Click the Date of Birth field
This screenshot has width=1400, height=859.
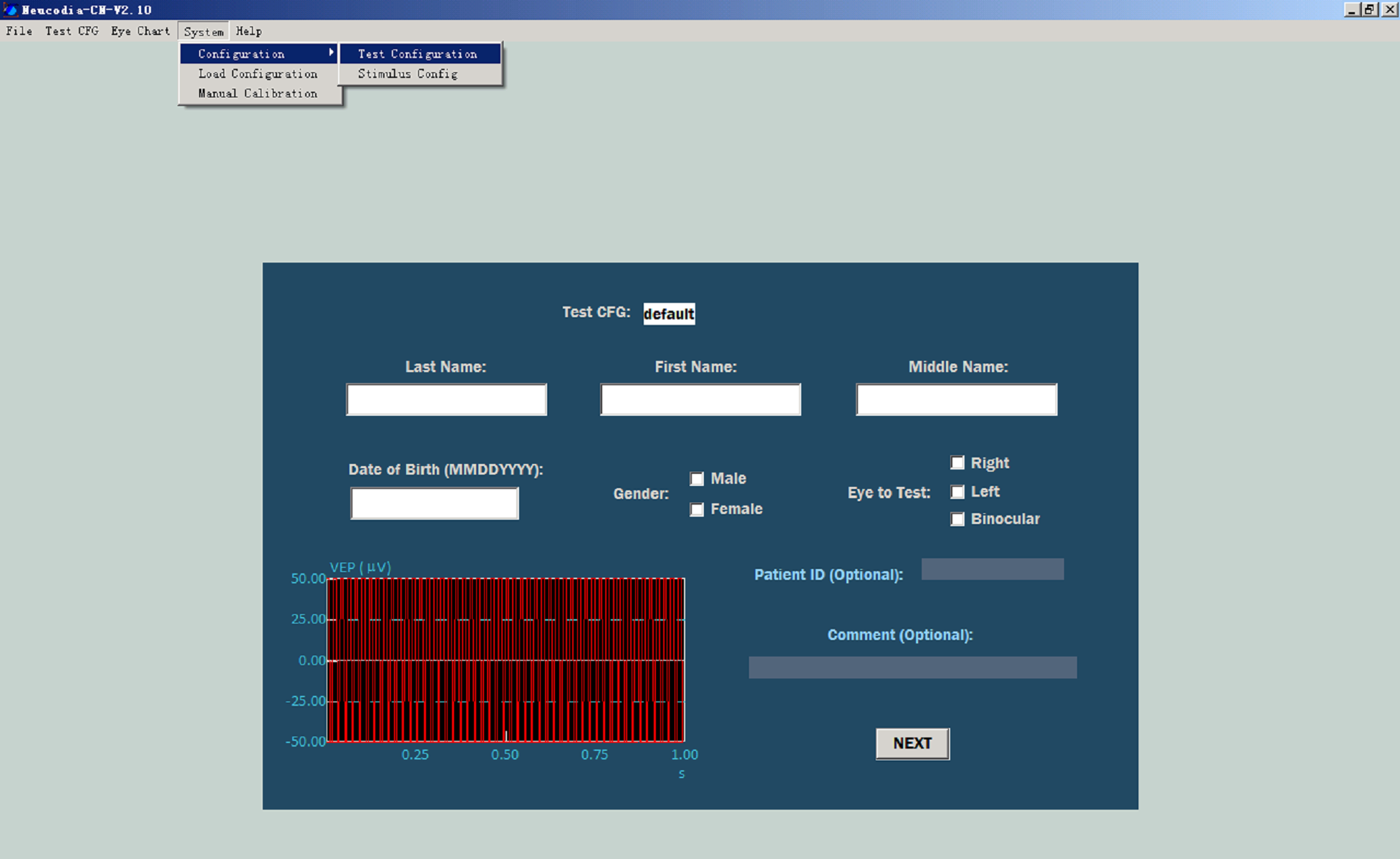[434, 503]
